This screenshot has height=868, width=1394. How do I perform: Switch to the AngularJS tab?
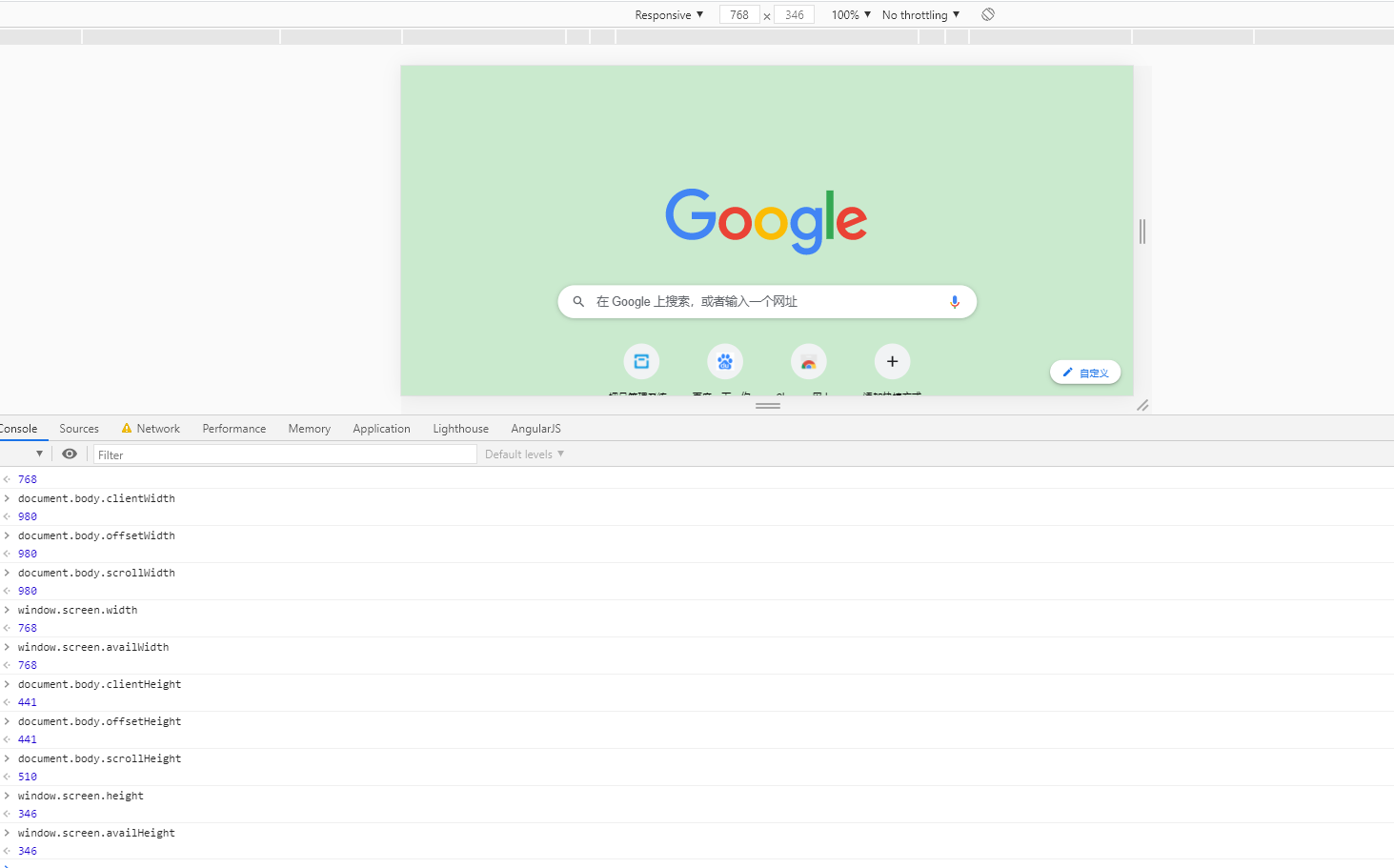point(535,429)
